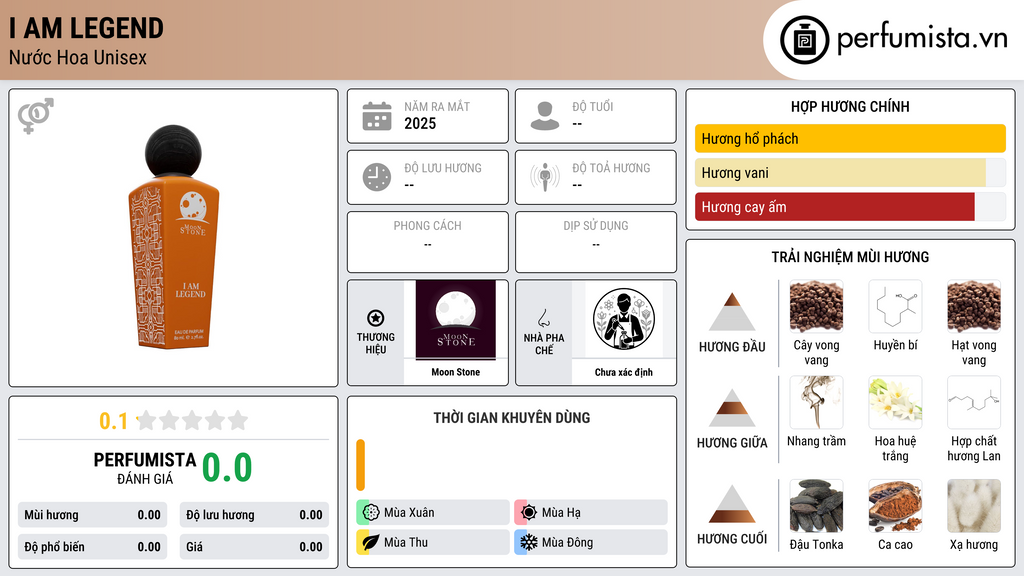Click the perfumista.vn bottle logo
Viewport: 1024px width, 576px height.
click(x=805, y=40)
